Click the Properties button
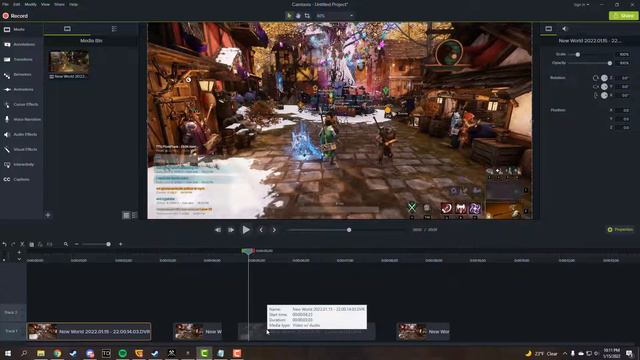This screenshot has width=640, height=360. (620, 230)
